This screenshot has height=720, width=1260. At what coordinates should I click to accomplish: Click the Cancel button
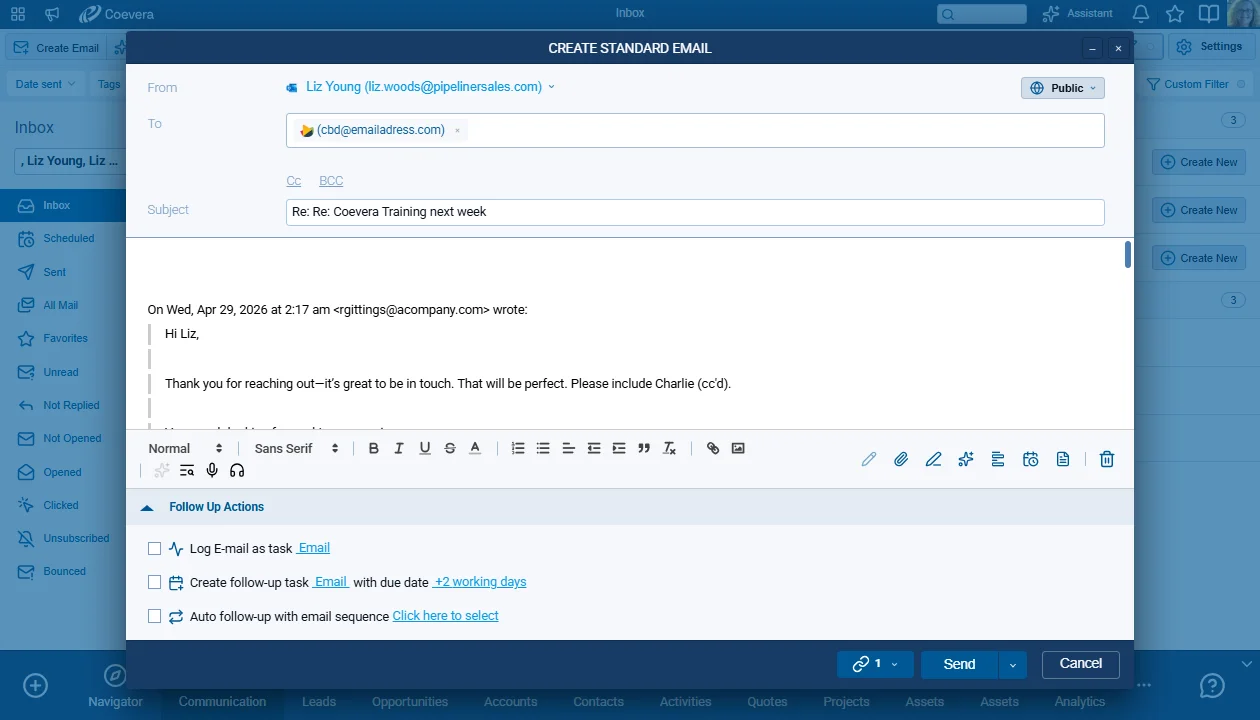1081,664
